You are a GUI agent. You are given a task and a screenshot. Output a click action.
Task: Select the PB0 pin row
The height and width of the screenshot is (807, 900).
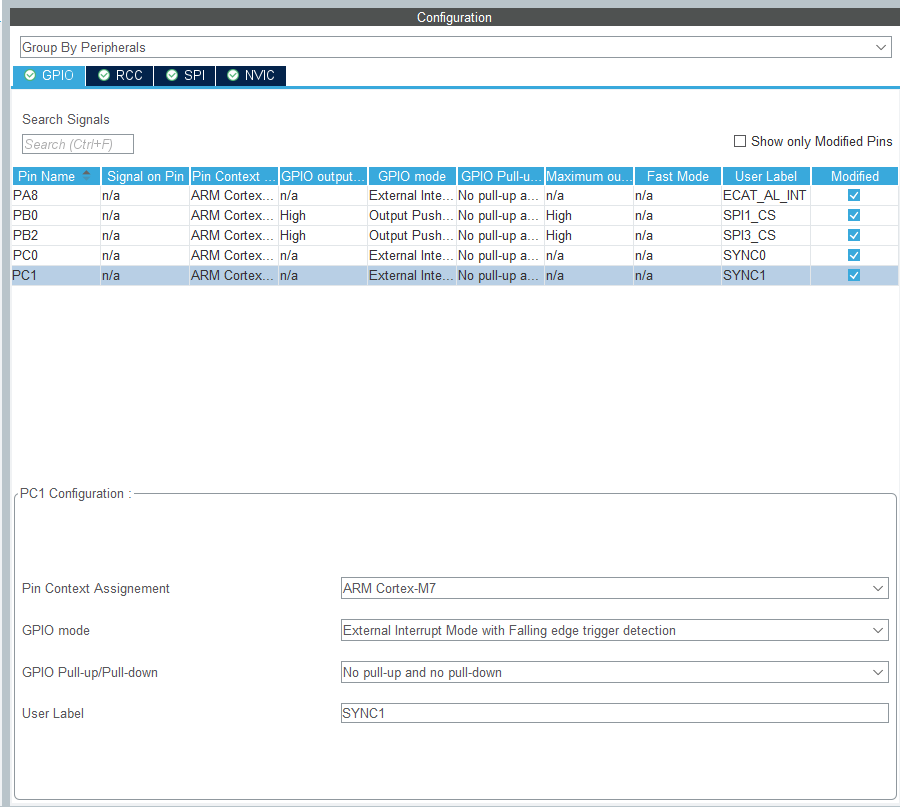coord(455,215)
